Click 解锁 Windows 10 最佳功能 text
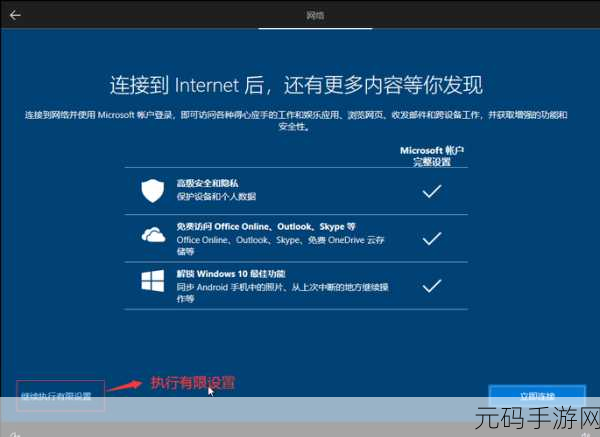The image size is (600, 437). pos(231,274)
